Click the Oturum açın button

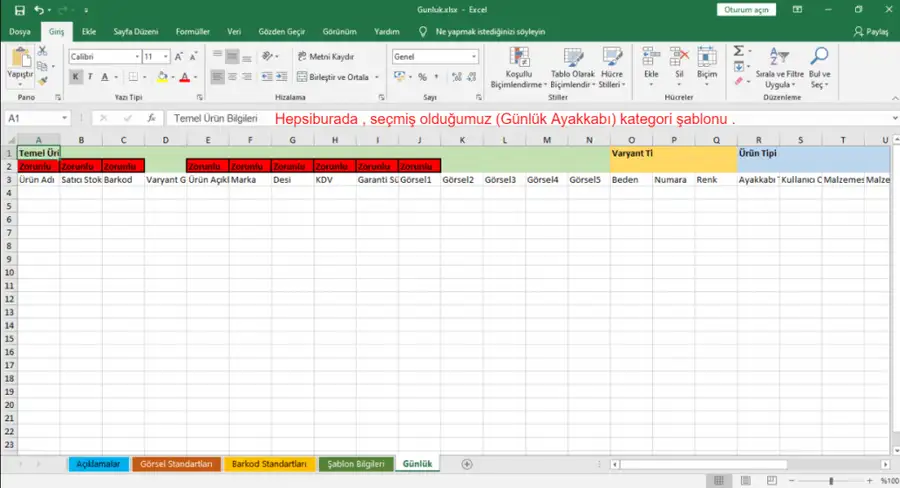coord(746,10)
